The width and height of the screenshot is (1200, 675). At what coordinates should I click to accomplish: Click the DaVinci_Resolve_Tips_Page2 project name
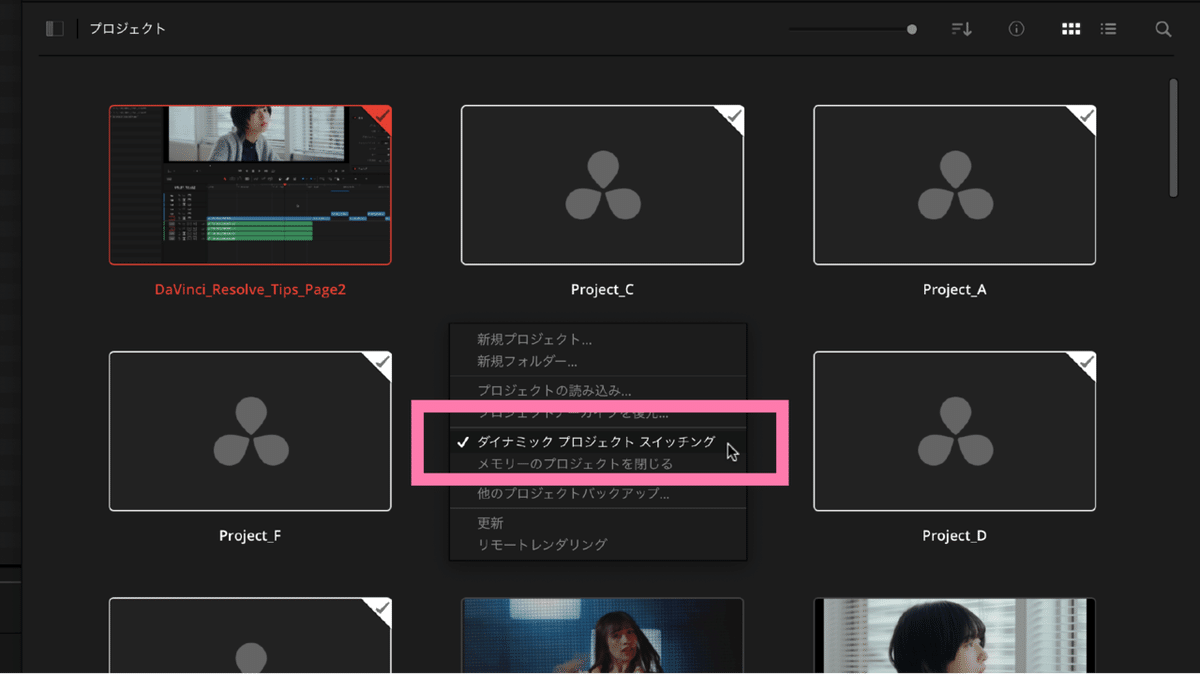click(250, 290)
